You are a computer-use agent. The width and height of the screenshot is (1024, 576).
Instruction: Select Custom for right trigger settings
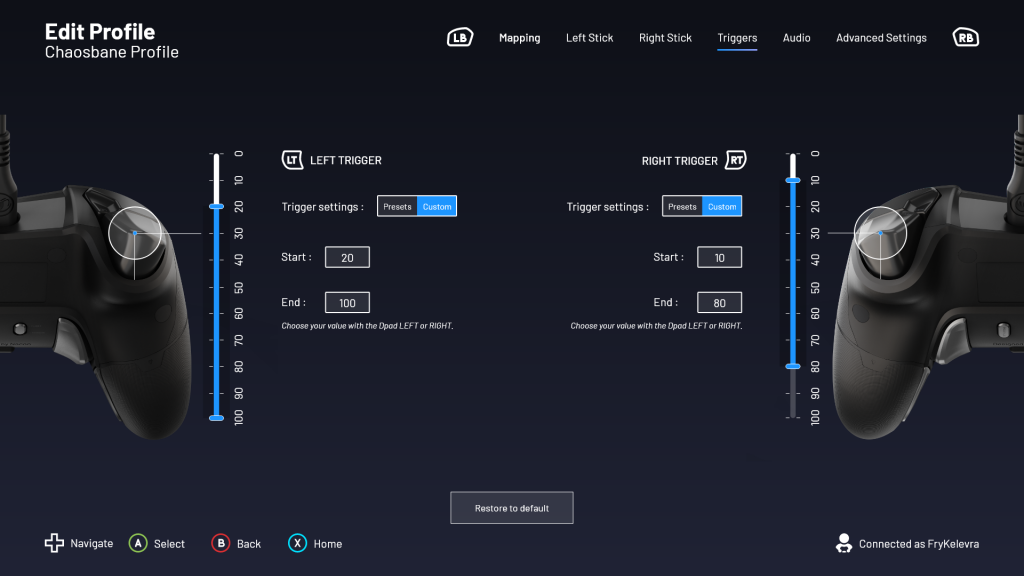722,207
